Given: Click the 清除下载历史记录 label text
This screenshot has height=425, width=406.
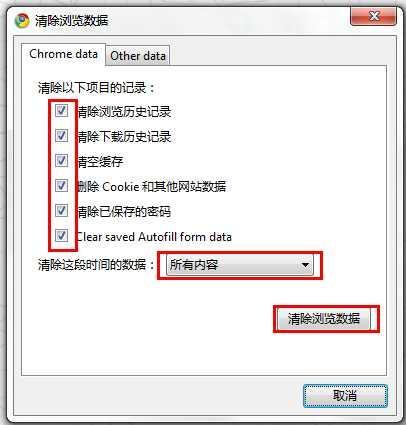Looking at the screenshot, I should 124,136.
